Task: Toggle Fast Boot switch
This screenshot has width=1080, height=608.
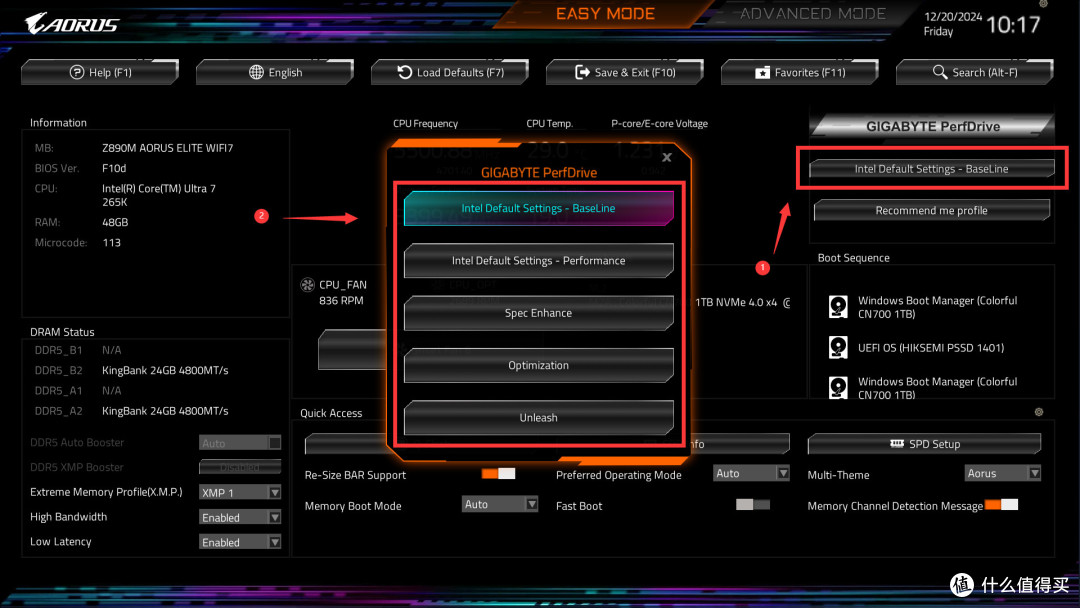Action: click(x=753, y=505)
